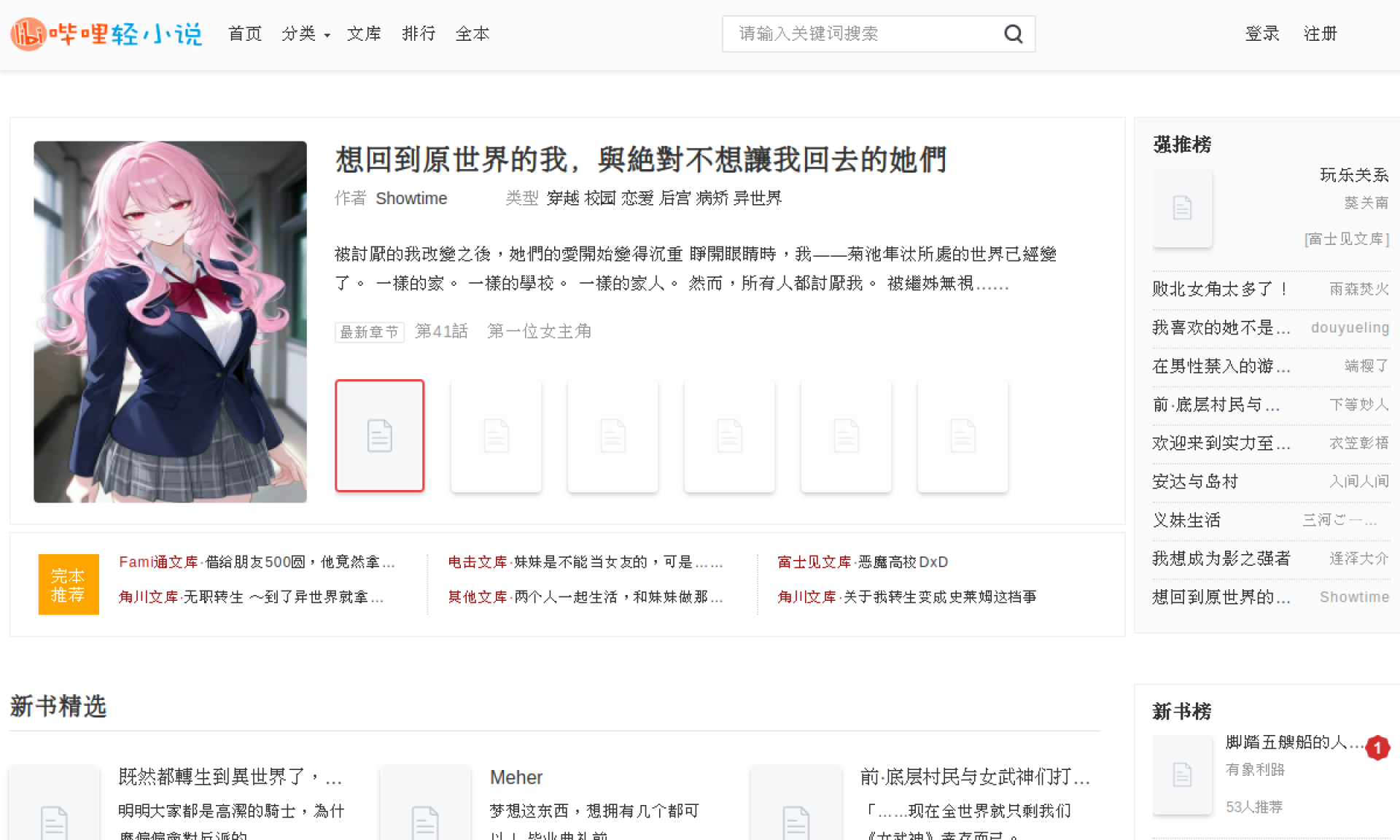This screenshot has height=840, width=1400.
Task: Click the search magnifier icon
Action: point(1013,34)
